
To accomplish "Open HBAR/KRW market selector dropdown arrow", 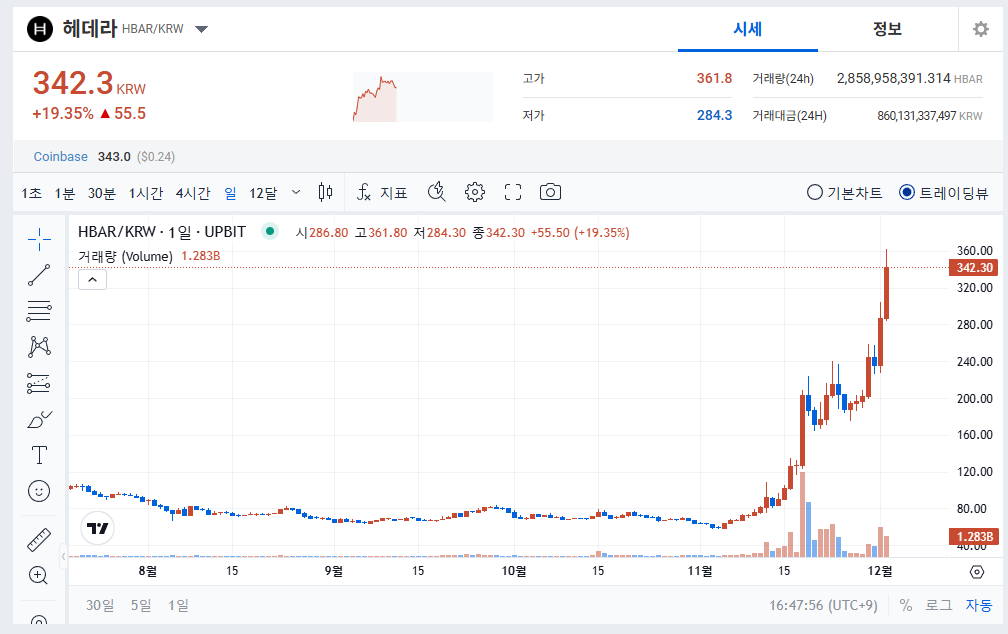I will point(201,29).
